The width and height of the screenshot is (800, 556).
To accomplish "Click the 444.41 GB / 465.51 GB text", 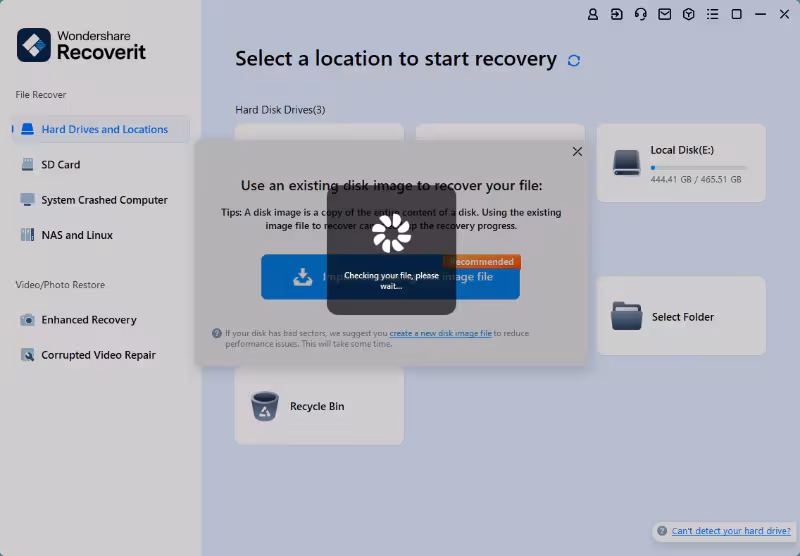I will coord(696,180).
